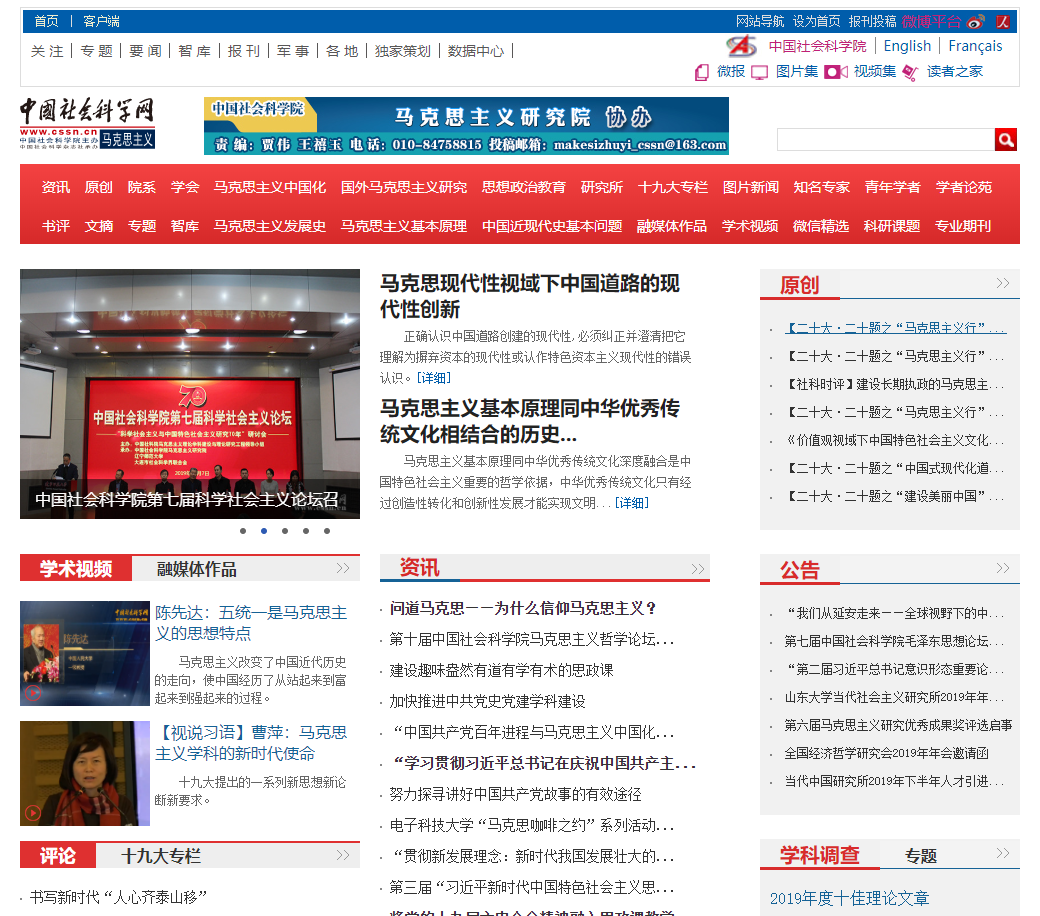Open the 中国社会科学网 site logo
Image resolution: width=1040 pixels, height=916 pixels.
pyautogui.click(x=88, y=123)
